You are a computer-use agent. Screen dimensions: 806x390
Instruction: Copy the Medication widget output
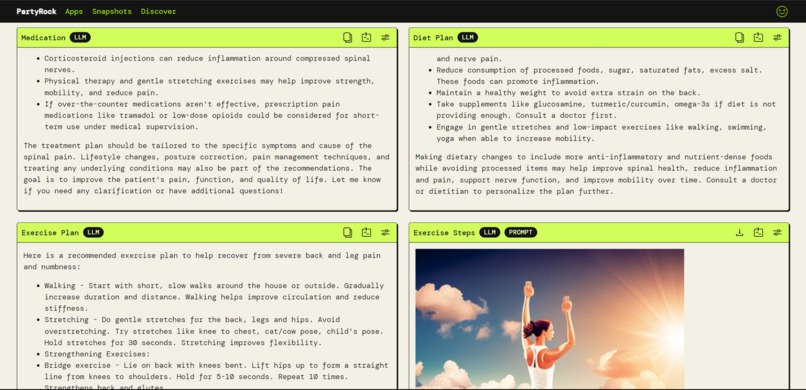point(347,38)
